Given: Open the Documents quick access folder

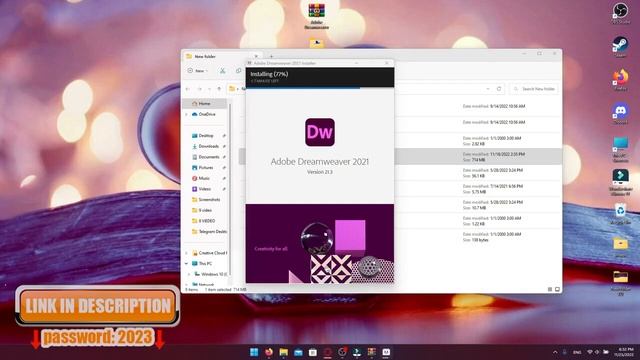Looking at the screenshot, I should click(209, 157).
